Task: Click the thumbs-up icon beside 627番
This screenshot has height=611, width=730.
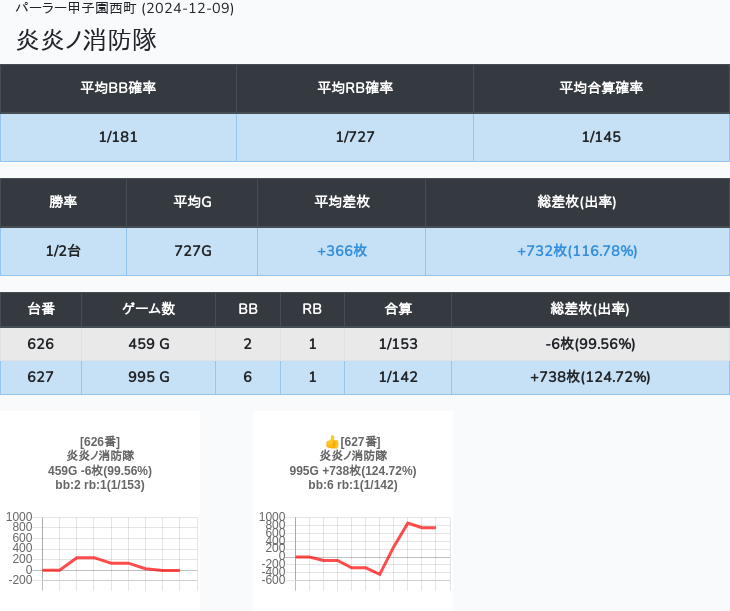Action: point(332,442)
